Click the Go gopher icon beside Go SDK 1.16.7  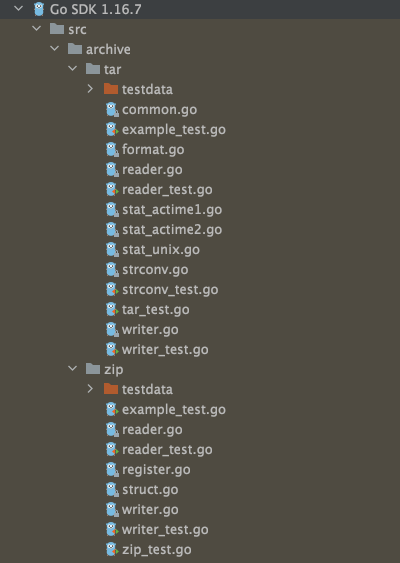(39, 9)
